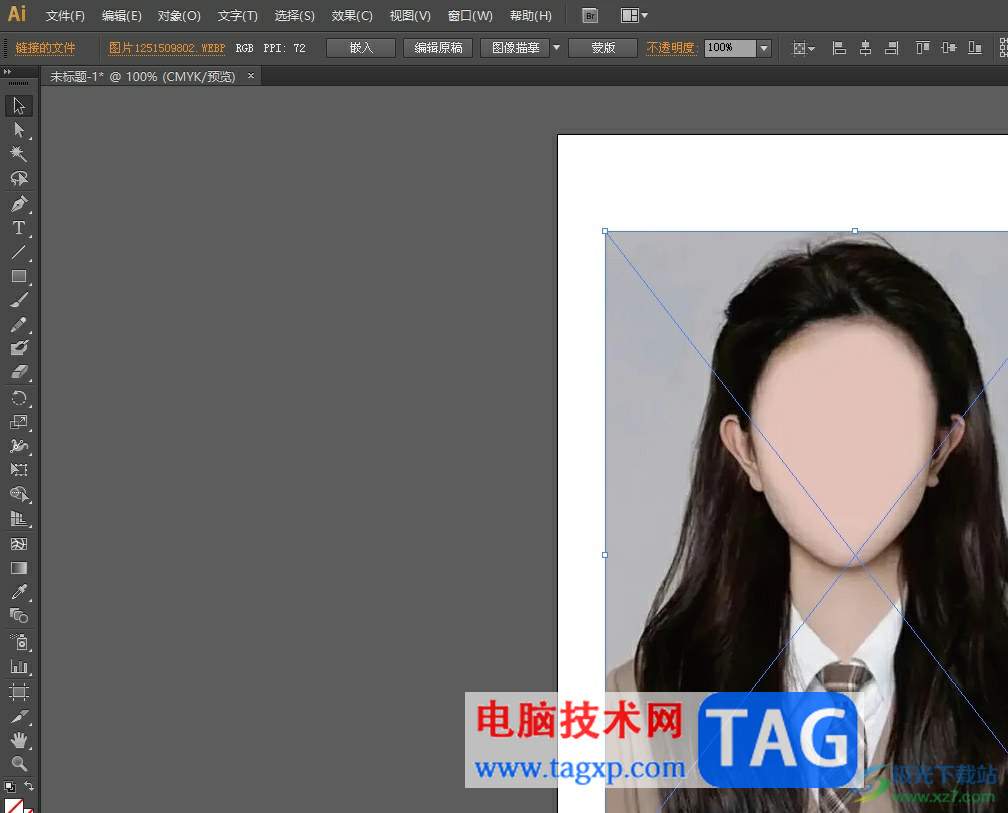Viewport: 1008px width, 813px height.
Task: Open the 不透明度 opacity panel link
Action: click(x=670, y=48)
